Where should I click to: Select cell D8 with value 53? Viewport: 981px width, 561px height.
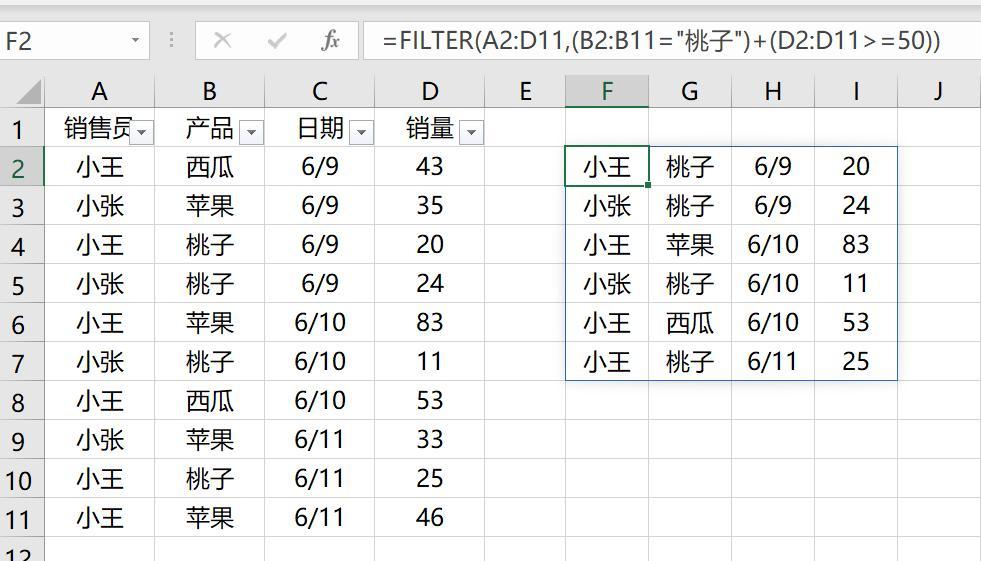coord(430,401)
